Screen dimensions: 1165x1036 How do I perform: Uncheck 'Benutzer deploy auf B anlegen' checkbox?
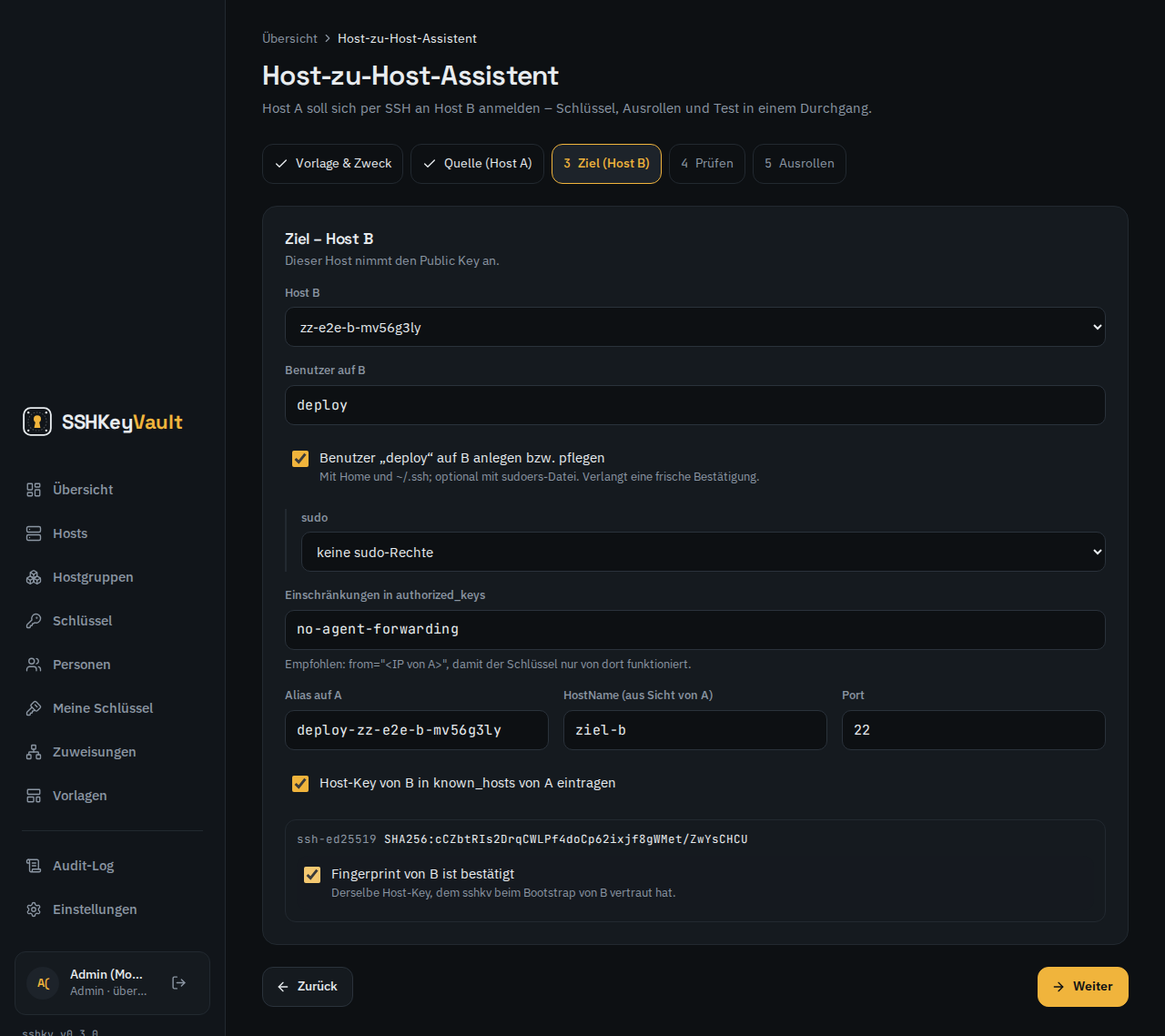click(300, 459)
